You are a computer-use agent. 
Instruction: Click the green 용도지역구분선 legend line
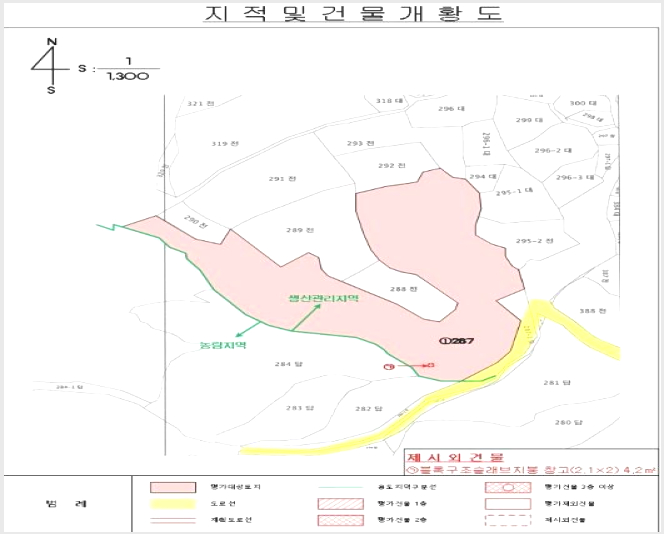point(340,487)
